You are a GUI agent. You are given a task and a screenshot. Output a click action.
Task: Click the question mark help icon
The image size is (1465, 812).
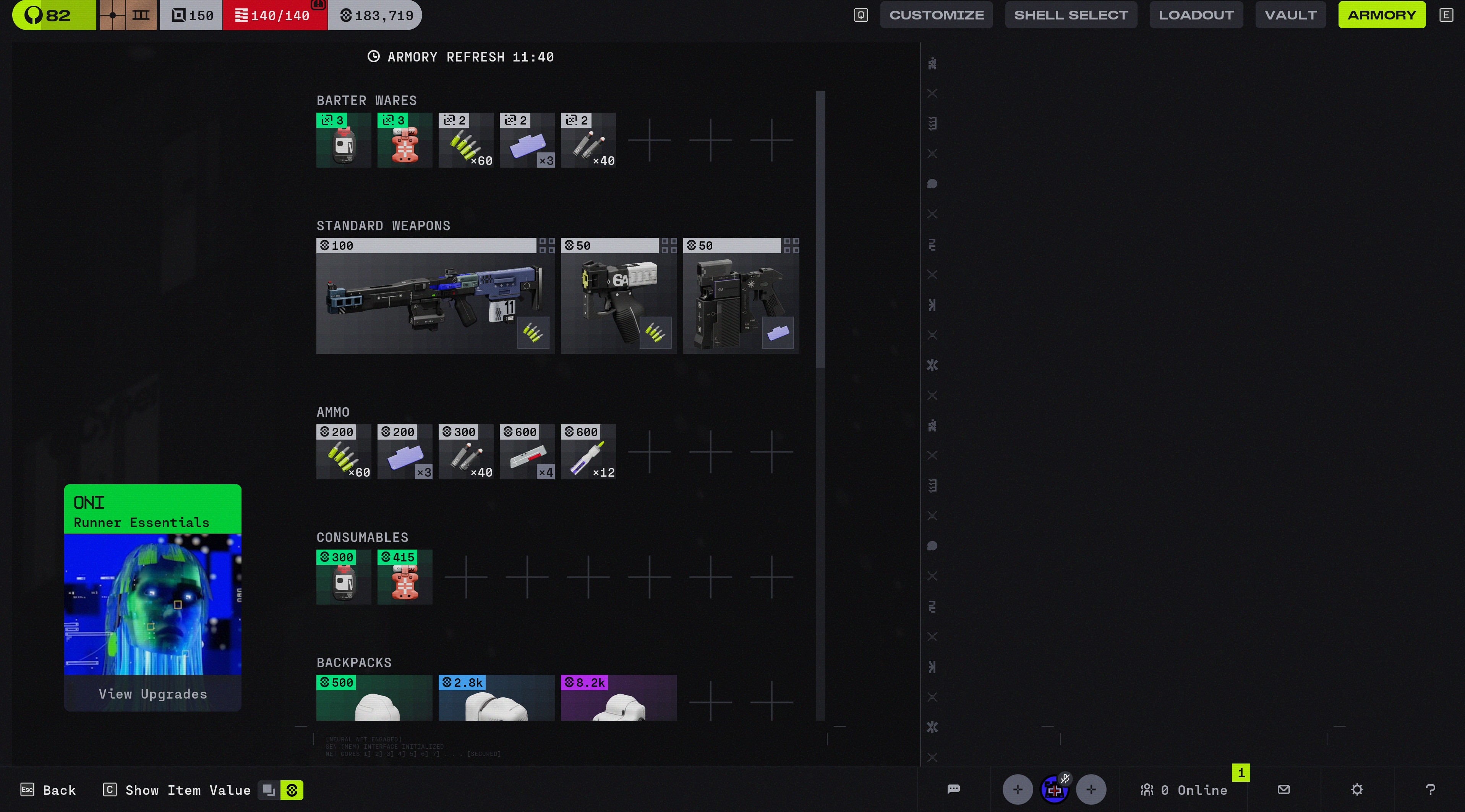1430,789
